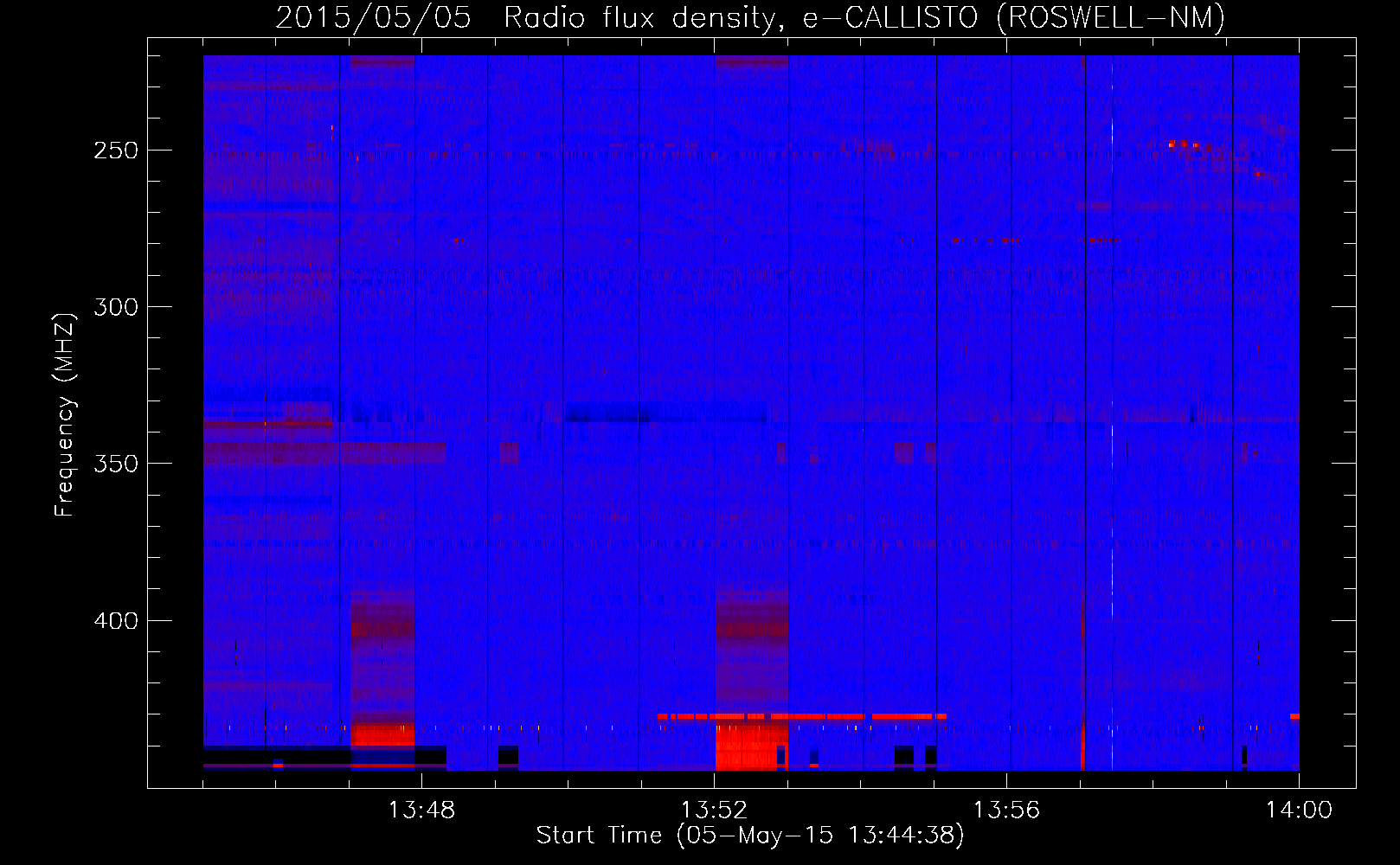The height and width of the screenshot is (865, 1400).
Task: Click the plot title text e-CALLISTO (ROSWELL-NM)
Action: pos(1013,18)
